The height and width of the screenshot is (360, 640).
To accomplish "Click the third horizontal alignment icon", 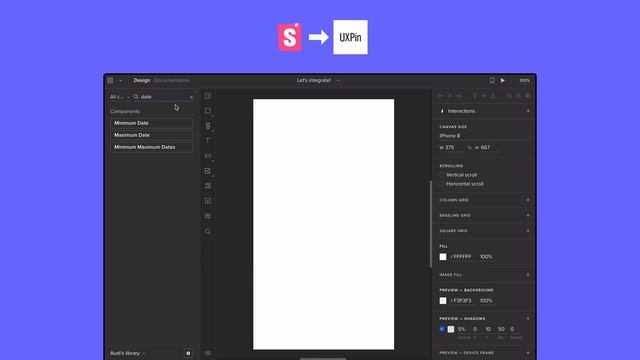I will coord(458,96).
